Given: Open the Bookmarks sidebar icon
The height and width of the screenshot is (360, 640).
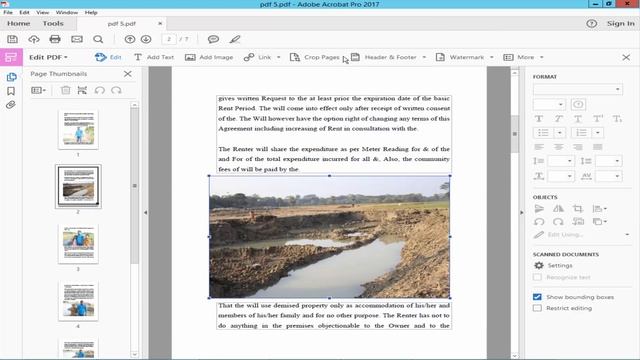Looking at the screenshot, I should (x=11, y=91).
